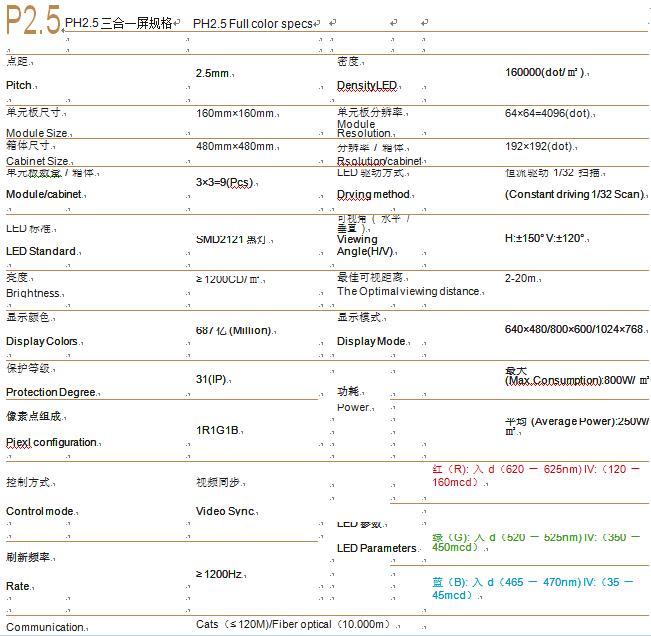Image resolution: width=651 pixels, height=636 pixels.
Task: Click the 1R1G1B pixel configuration value
Action: [x=217, y=430]
